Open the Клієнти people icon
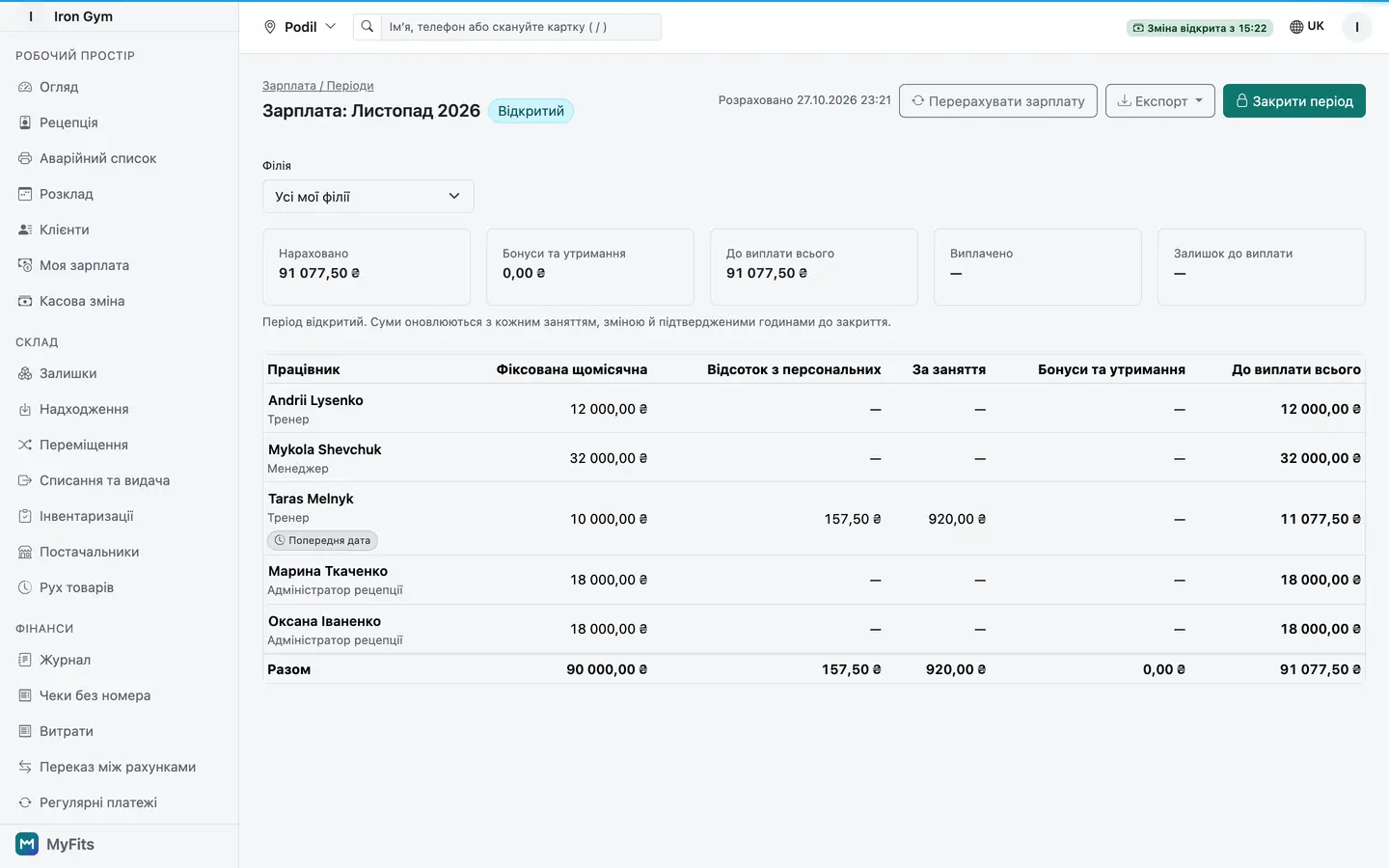1389x868 pixels. [x=25, y=230]
